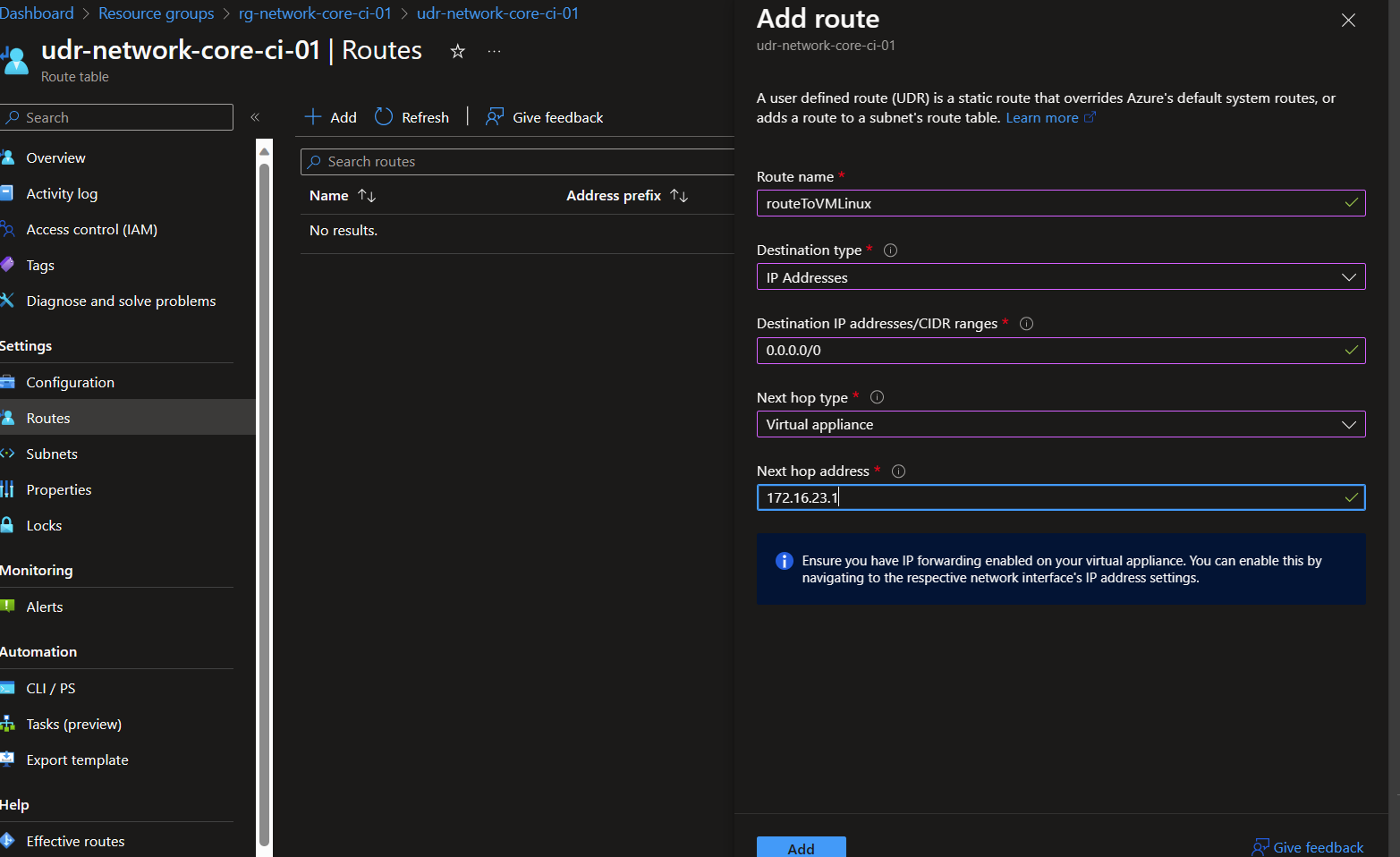The height and width of the screenshot is (857, 1400).
Task: Focus the left menu Search box
Action: (x=117, y=117)
